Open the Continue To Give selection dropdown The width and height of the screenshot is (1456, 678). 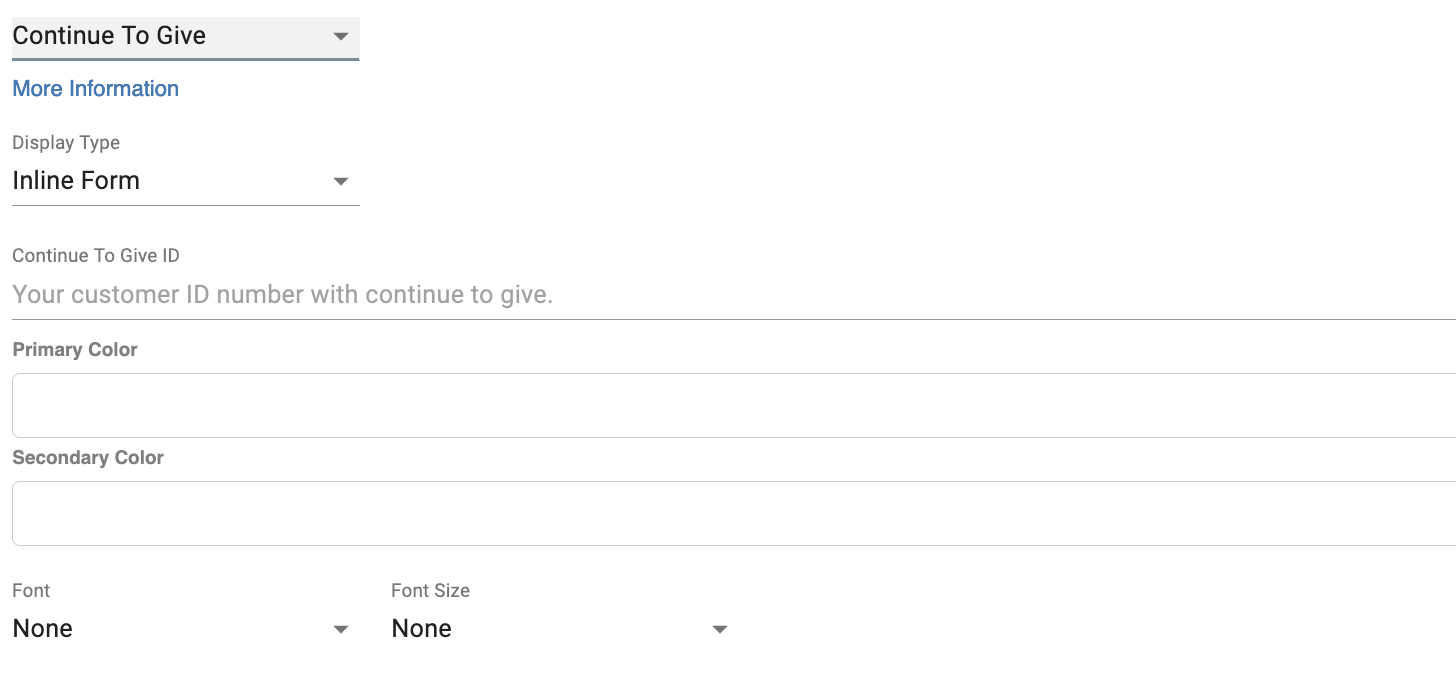click(x=185, y=36)
